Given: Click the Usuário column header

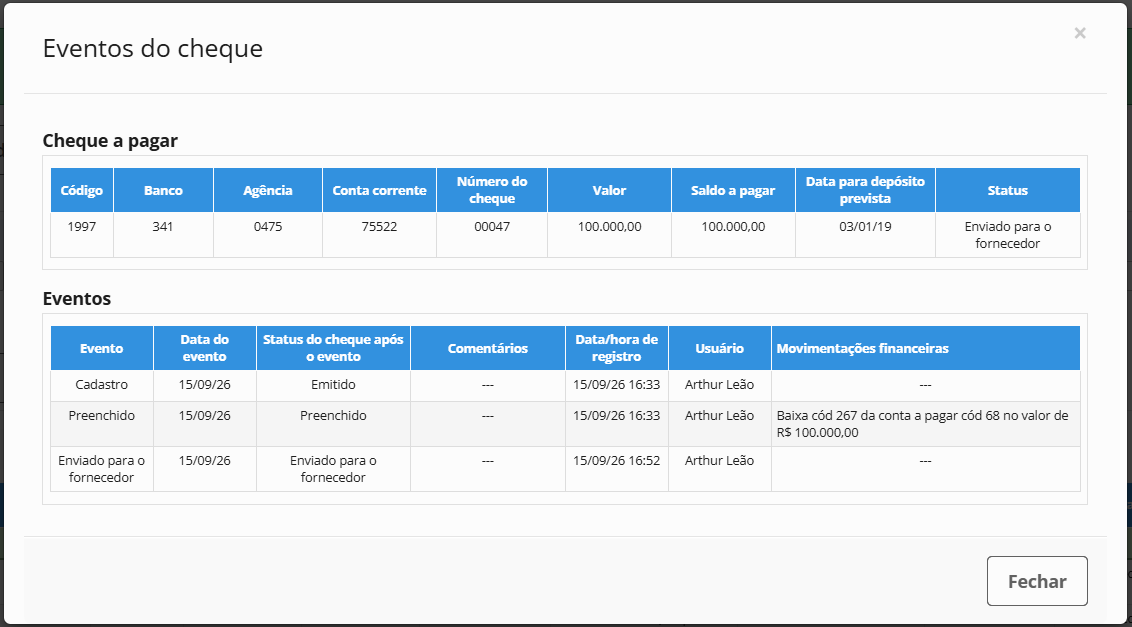Looking at the screenshot, I should coord(719,348).
